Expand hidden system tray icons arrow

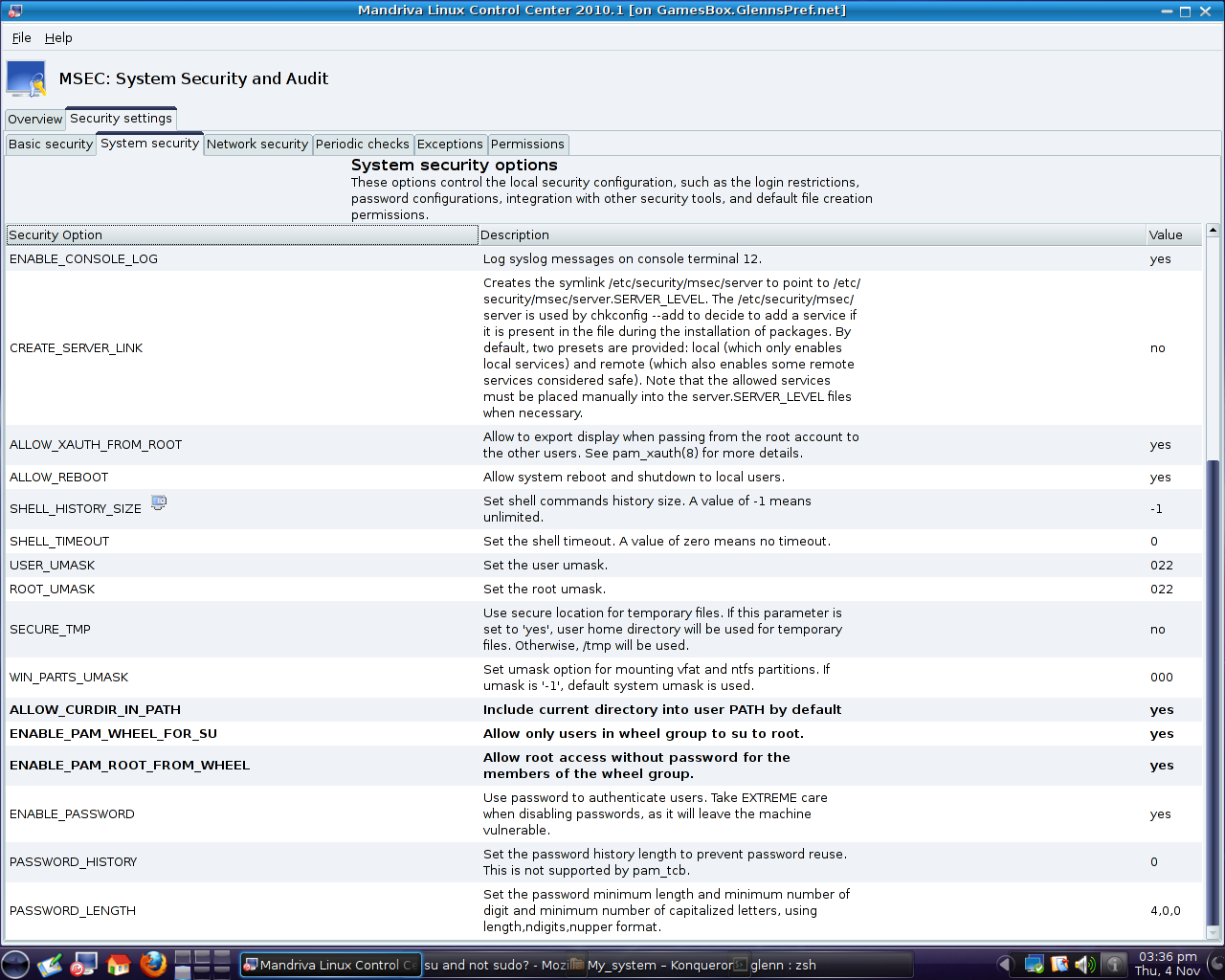tap(1005, 965)
